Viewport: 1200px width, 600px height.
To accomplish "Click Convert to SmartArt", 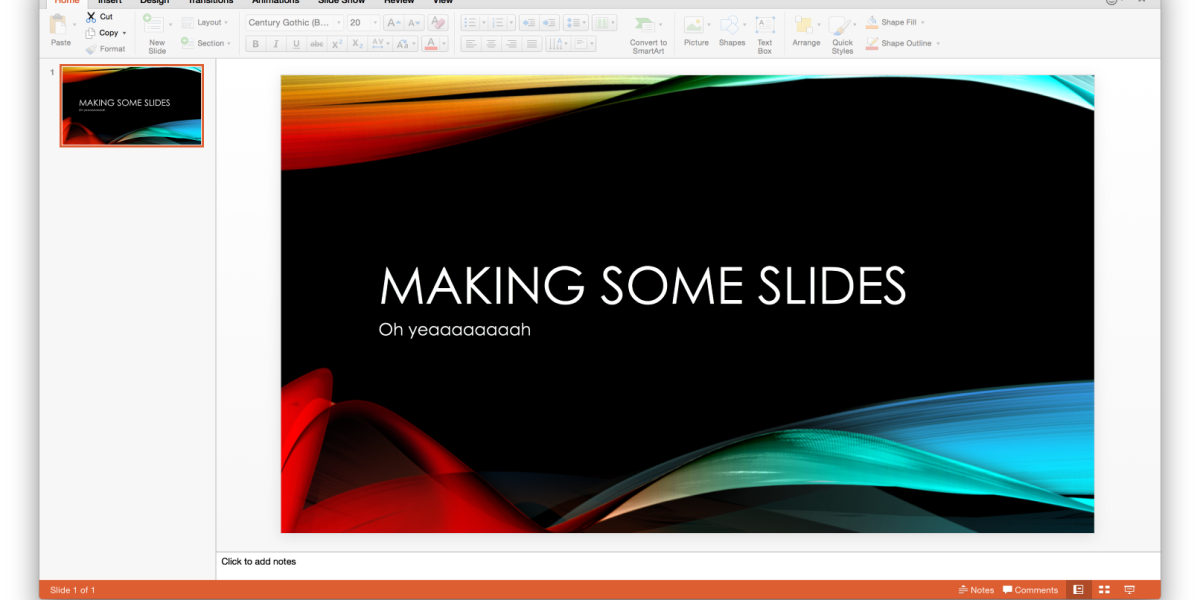I will 648,33.
